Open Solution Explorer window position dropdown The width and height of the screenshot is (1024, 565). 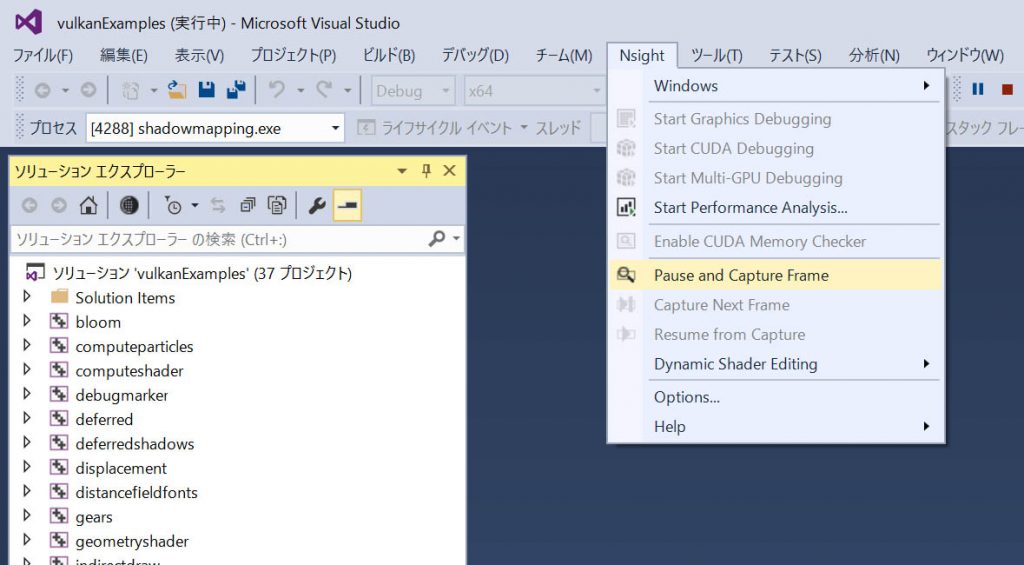coord(402,171)
